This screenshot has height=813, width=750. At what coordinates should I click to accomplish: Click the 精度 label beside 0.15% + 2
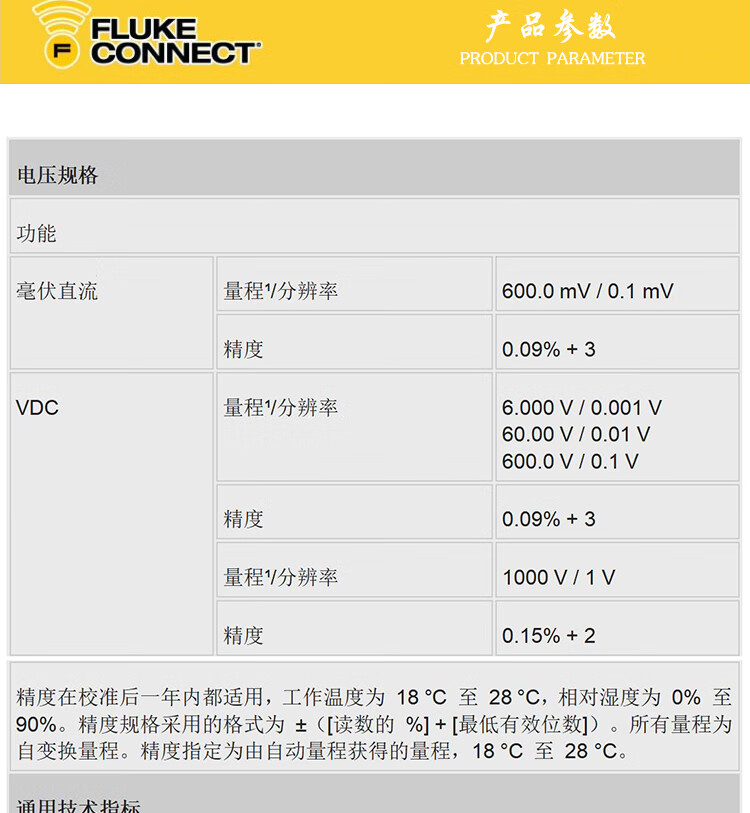[x=243, y=636]
